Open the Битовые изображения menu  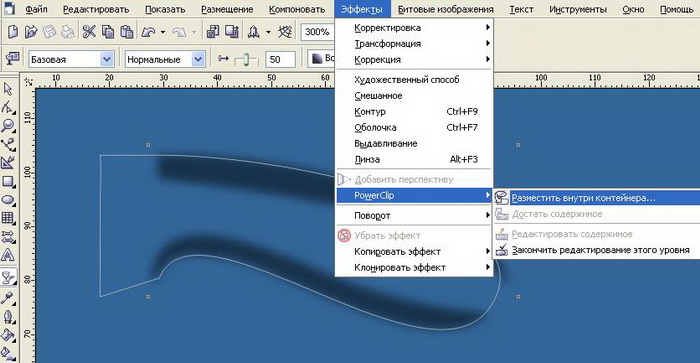pyautogui.click(x=446, y=9)
